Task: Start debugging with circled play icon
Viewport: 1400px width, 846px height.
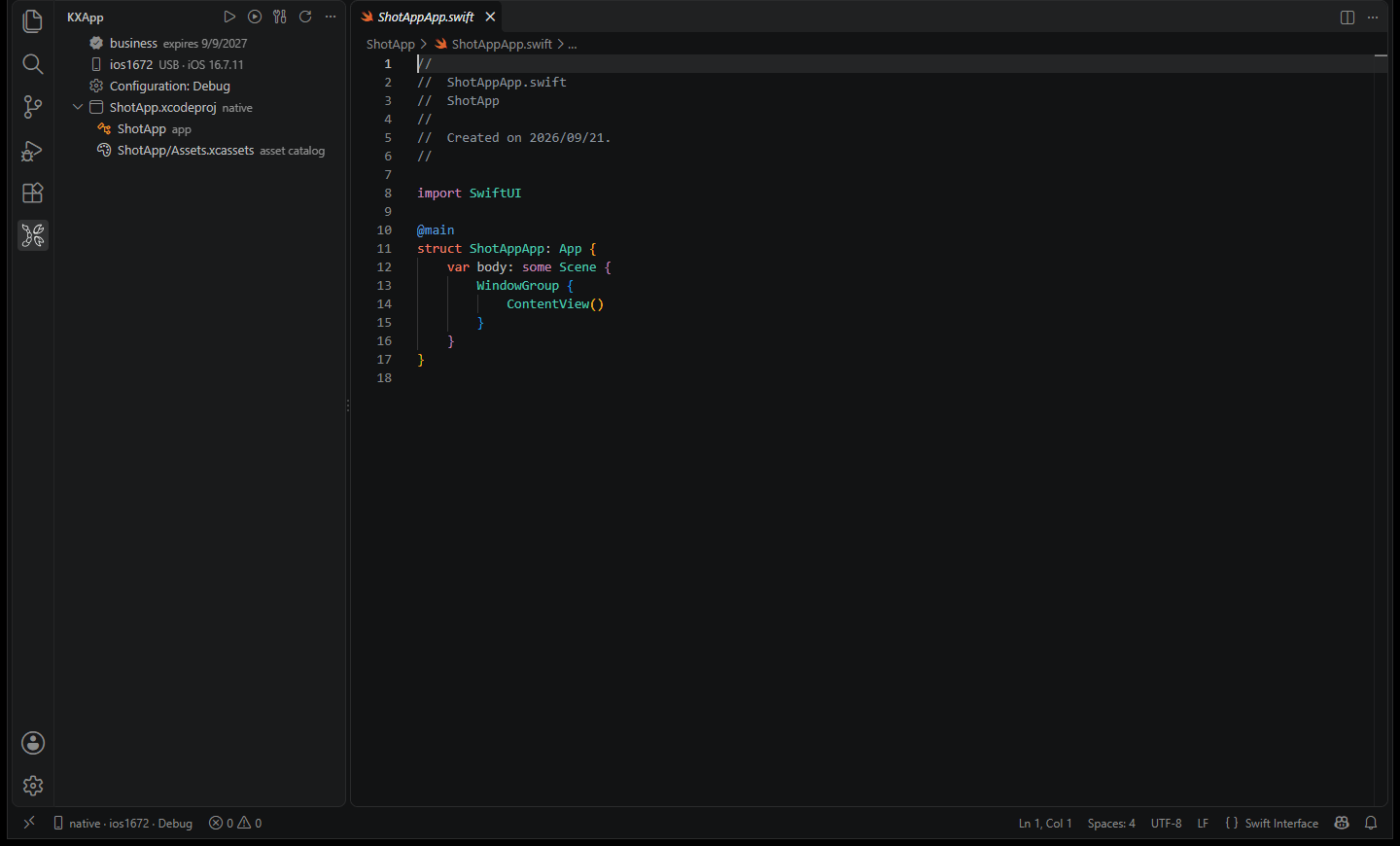Action: click(255, 17)
